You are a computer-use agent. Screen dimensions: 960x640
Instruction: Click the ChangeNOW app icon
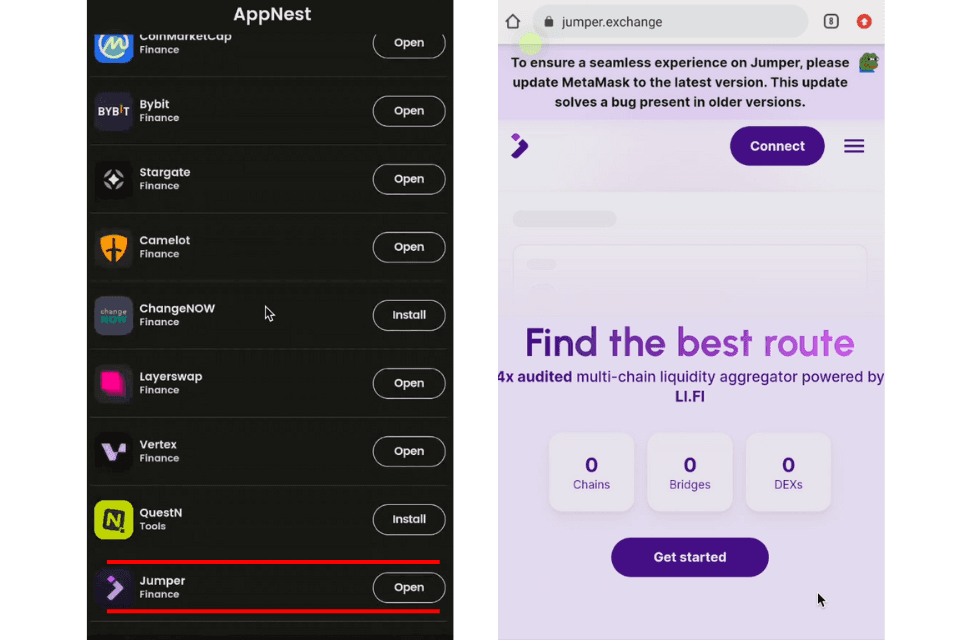[113, 315]
